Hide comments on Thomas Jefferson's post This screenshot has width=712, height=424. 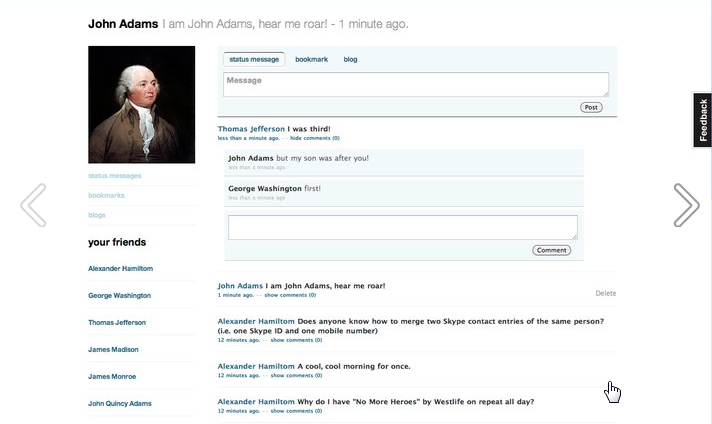[315, 138]
